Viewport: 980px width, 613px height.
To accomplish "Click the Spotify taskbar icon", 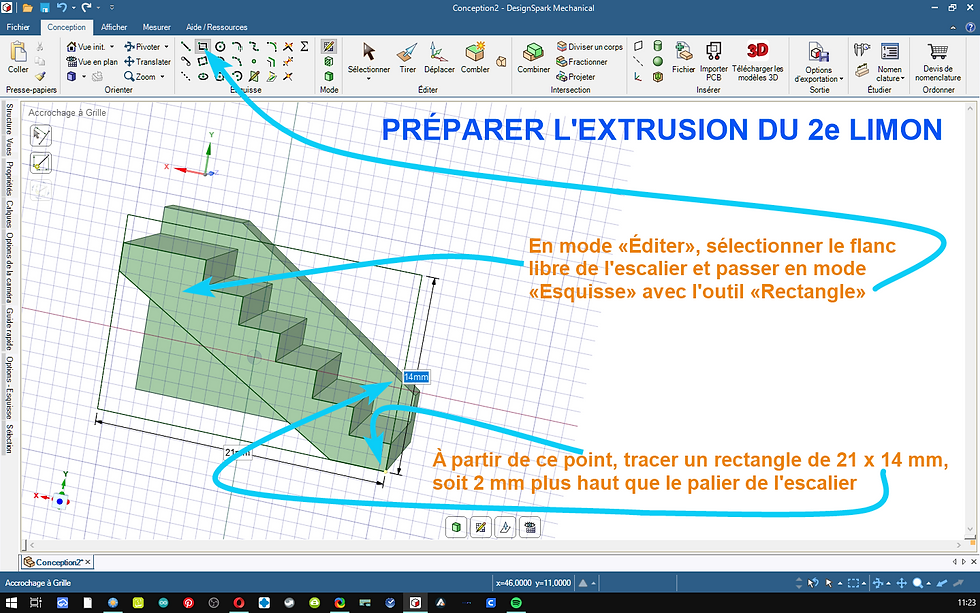I will pyautogui.click(x=516, y=603).
